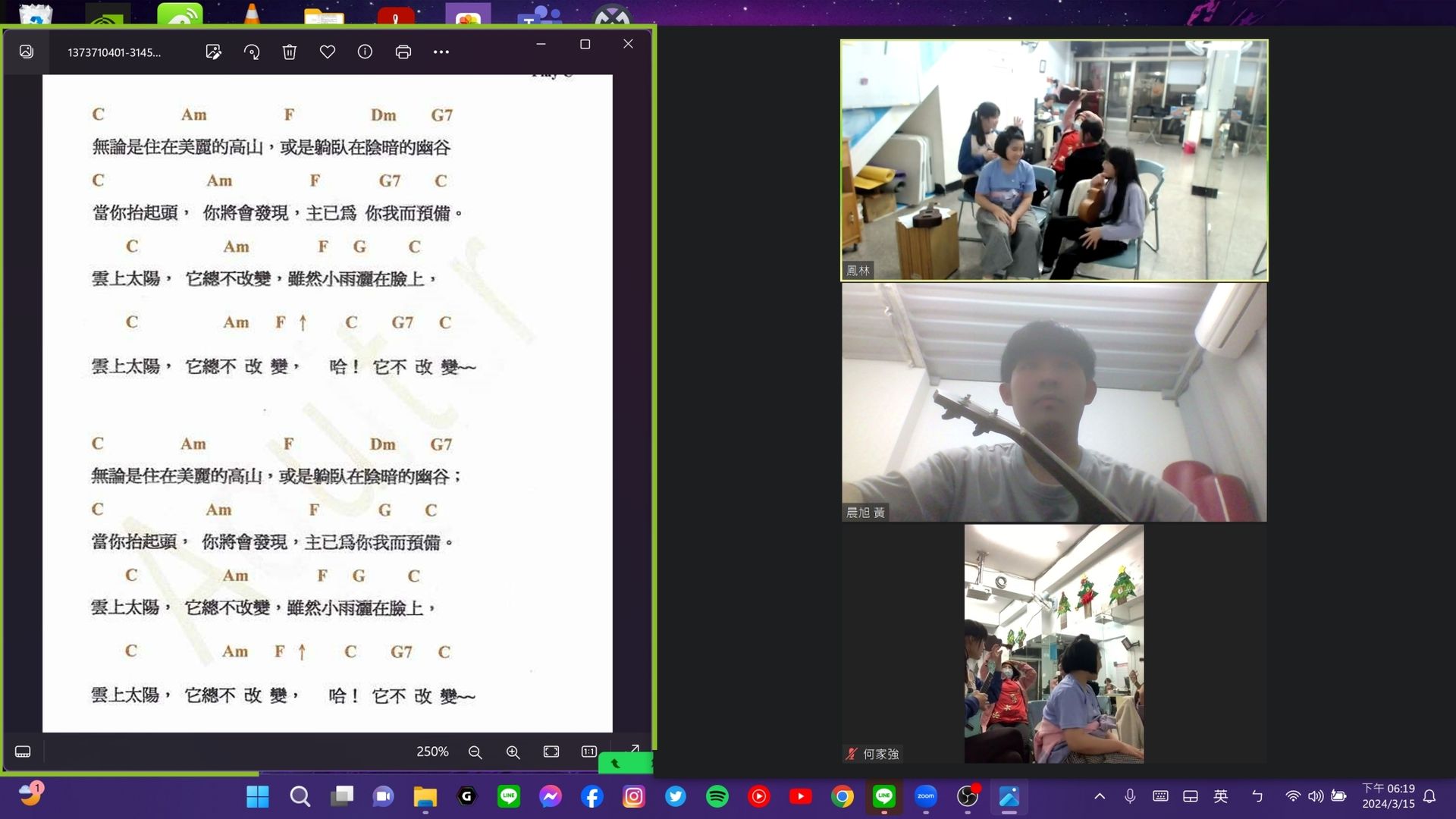Expand the system tray hidden icons chevron
This screenshot has height=819, width=1456.
click(x=1100, y=796)
